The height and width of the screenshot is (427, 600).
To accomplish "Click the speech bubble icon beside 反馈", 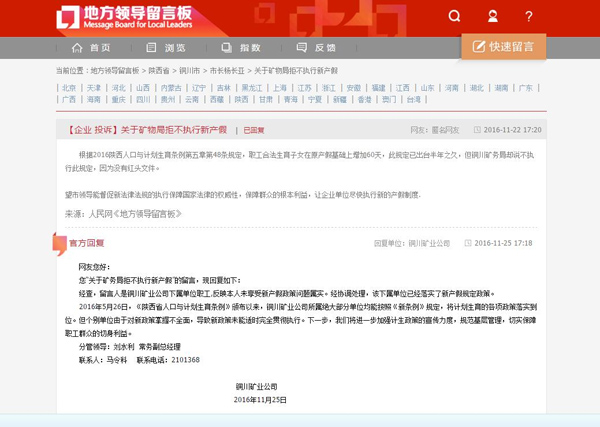I will click(x=302, y=47).
